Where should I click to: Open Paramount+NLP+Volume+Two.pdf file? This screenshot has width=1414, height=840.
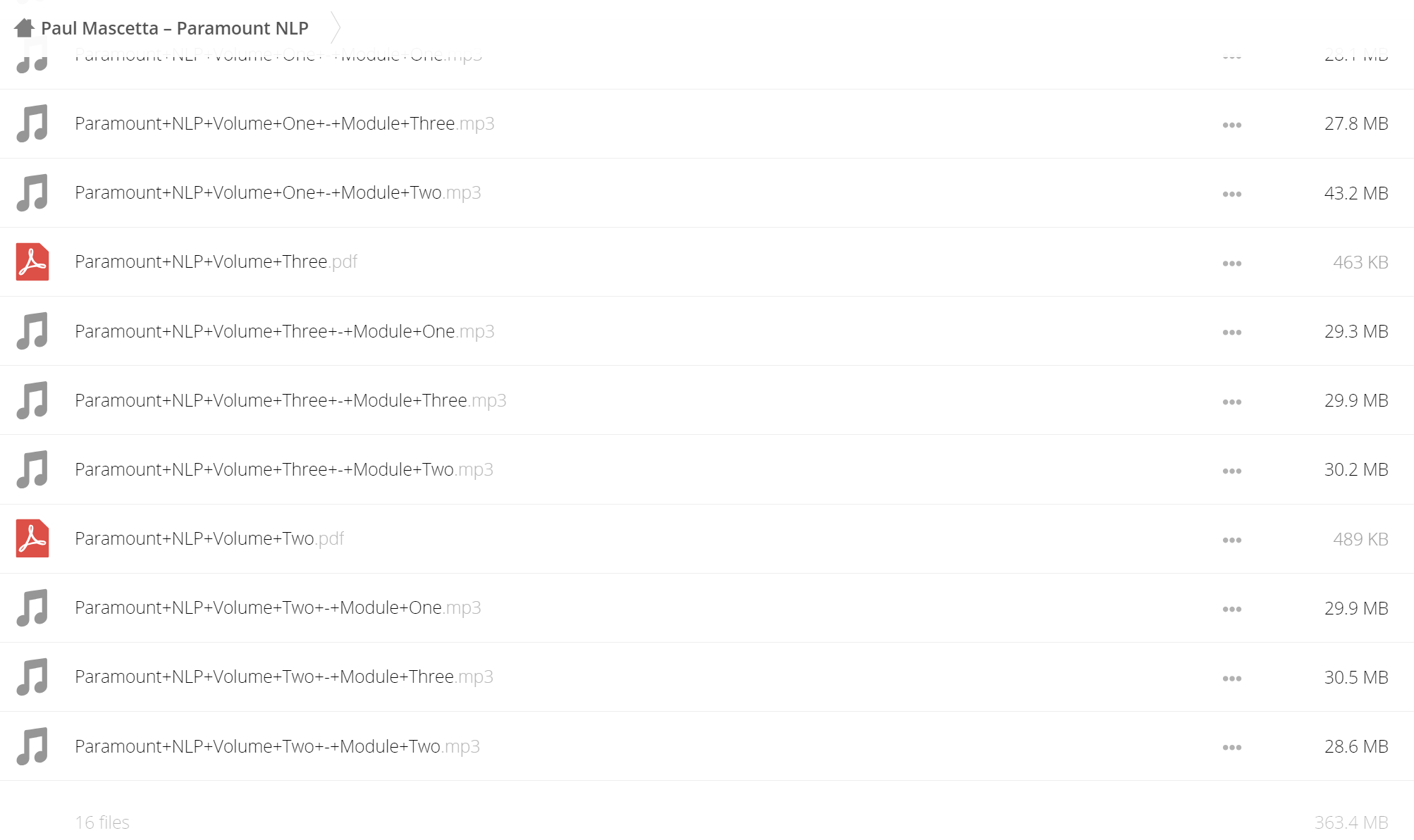(209, 538)
